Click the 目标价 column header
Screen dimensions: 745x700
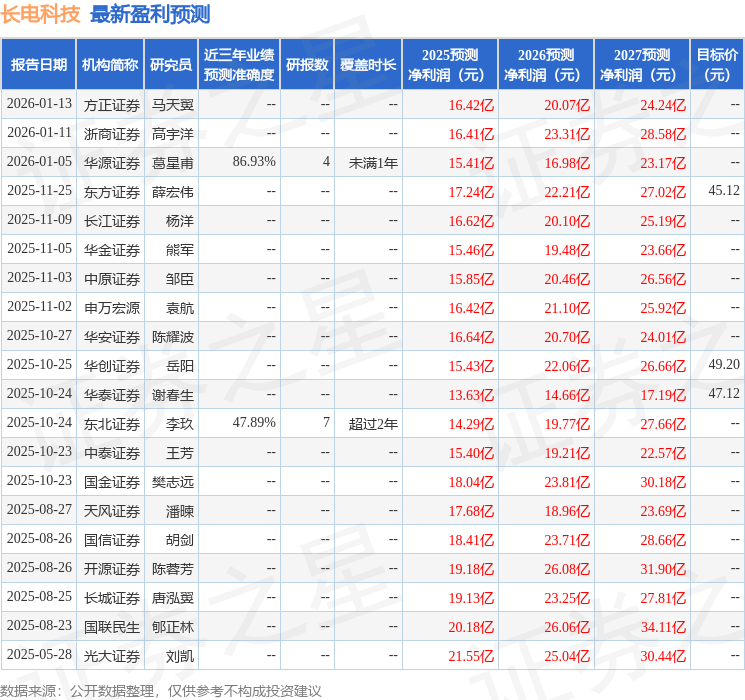click(x=717, y=65)
